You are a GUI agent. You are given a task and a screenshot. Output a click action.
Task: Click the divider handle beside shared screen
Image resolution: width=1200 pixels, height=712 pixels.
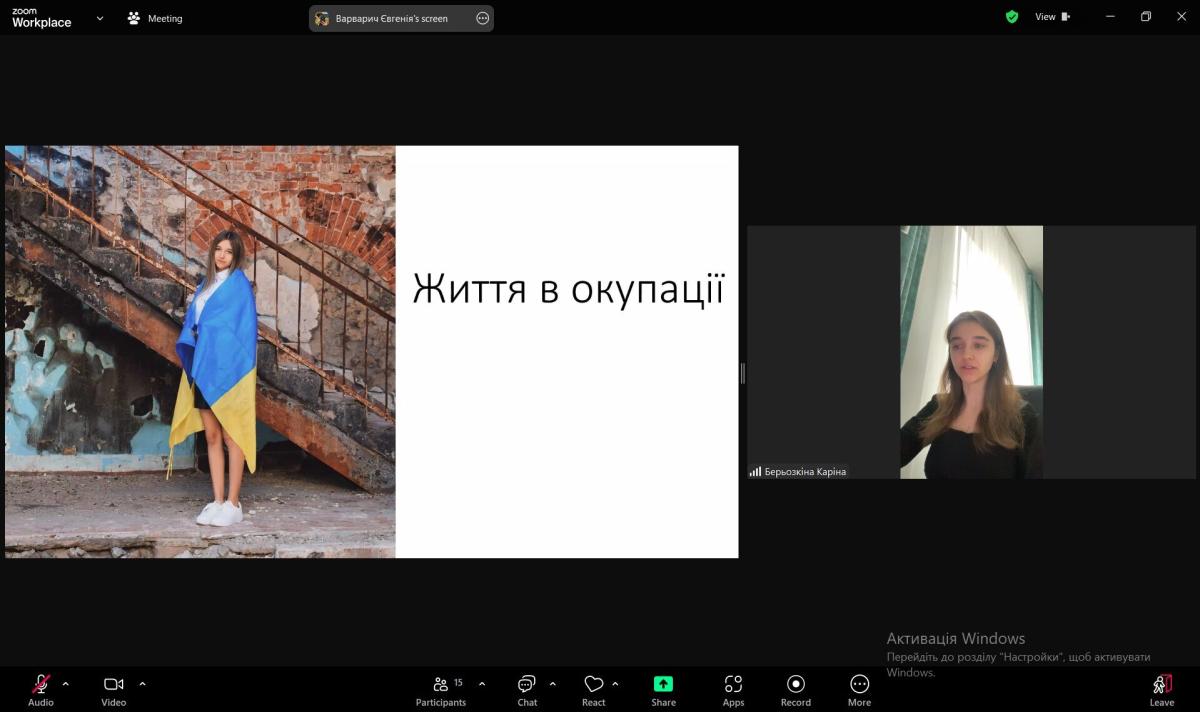pyautogui.click(x=743, y=373)
